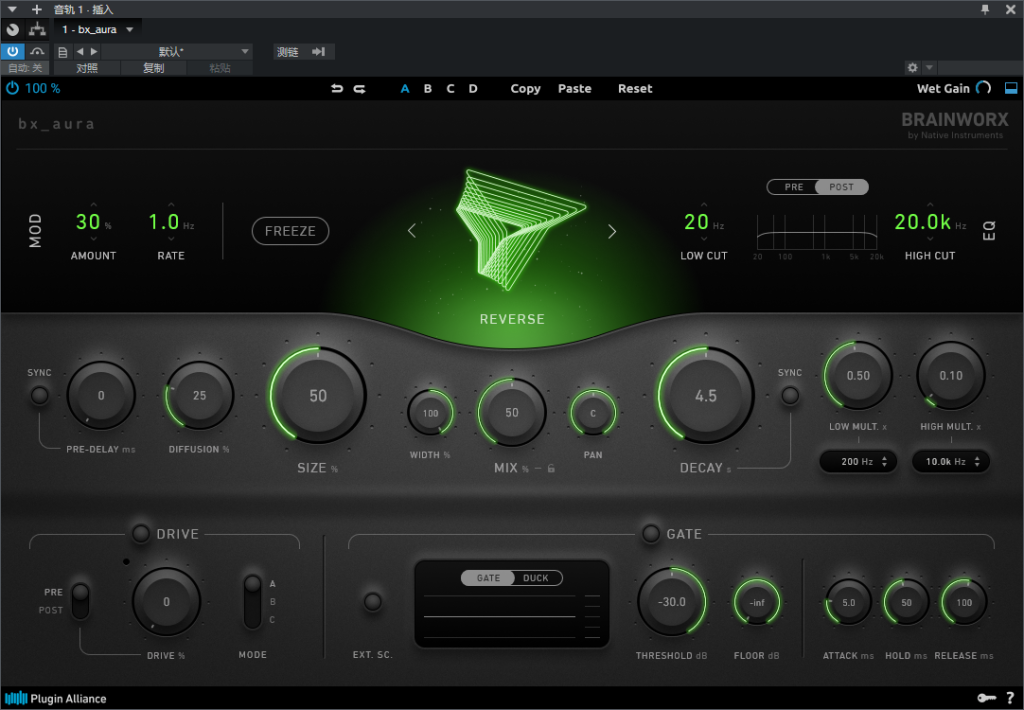Enable the DRIVE section
1024x710 pixels.
click(x=140, y=534)
